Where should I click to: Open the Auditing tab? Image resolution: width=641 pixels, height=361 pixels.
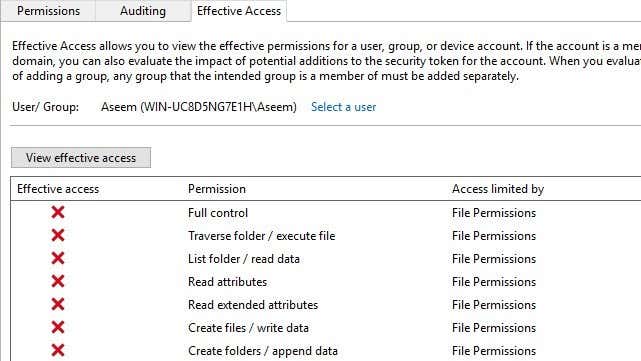point(143,11)
